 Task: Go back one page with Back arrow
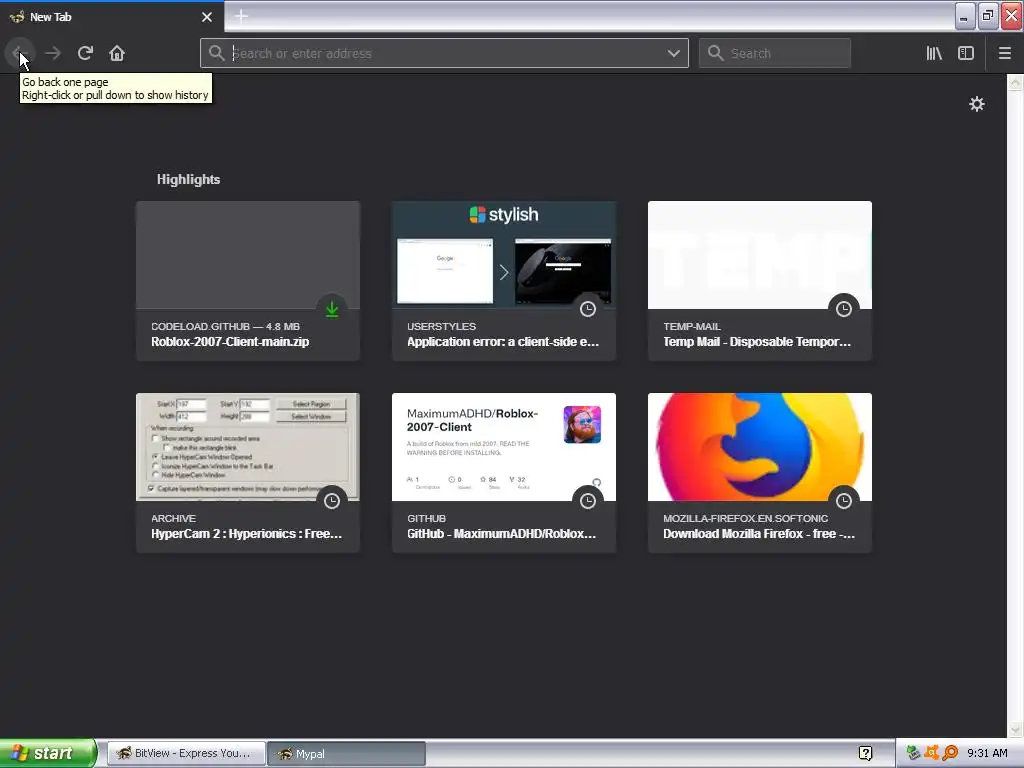point(18,53)
